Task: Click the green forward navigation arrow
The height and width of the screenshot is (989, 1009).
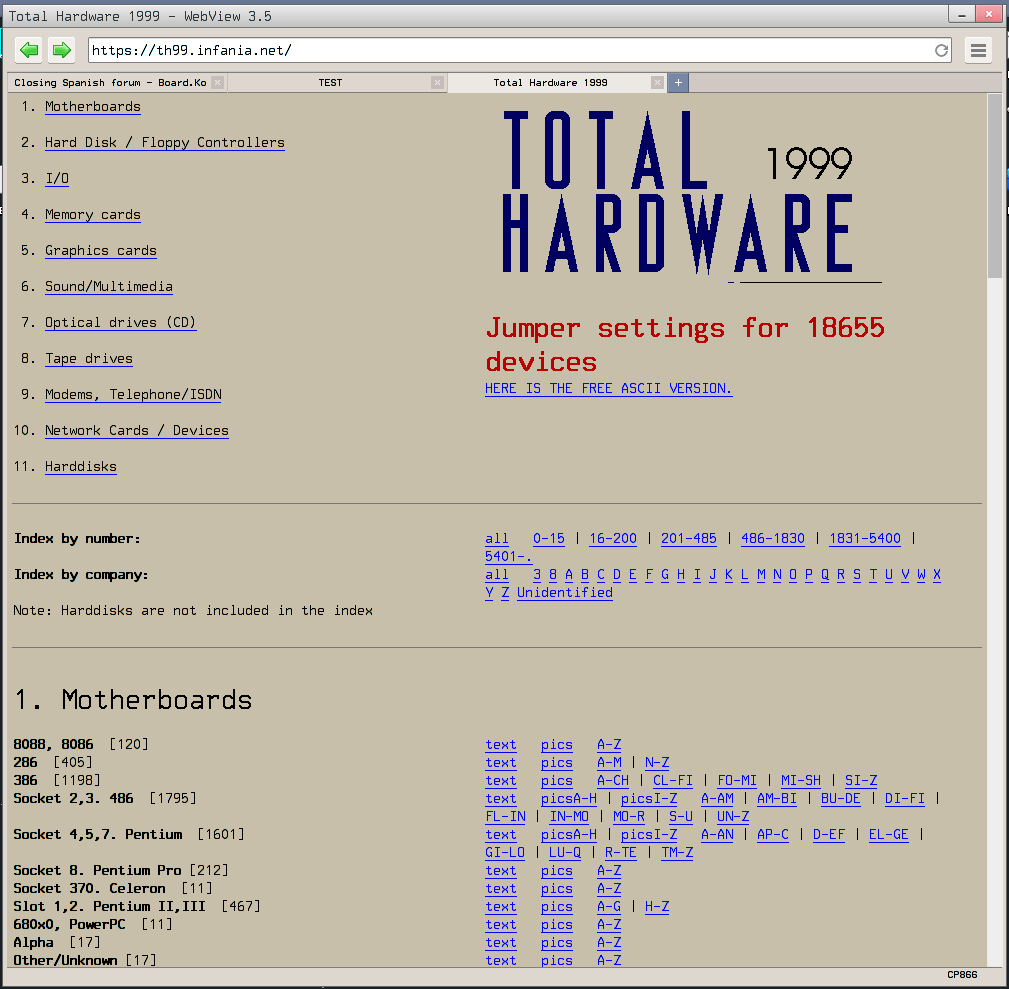Action: coord(60,49)
